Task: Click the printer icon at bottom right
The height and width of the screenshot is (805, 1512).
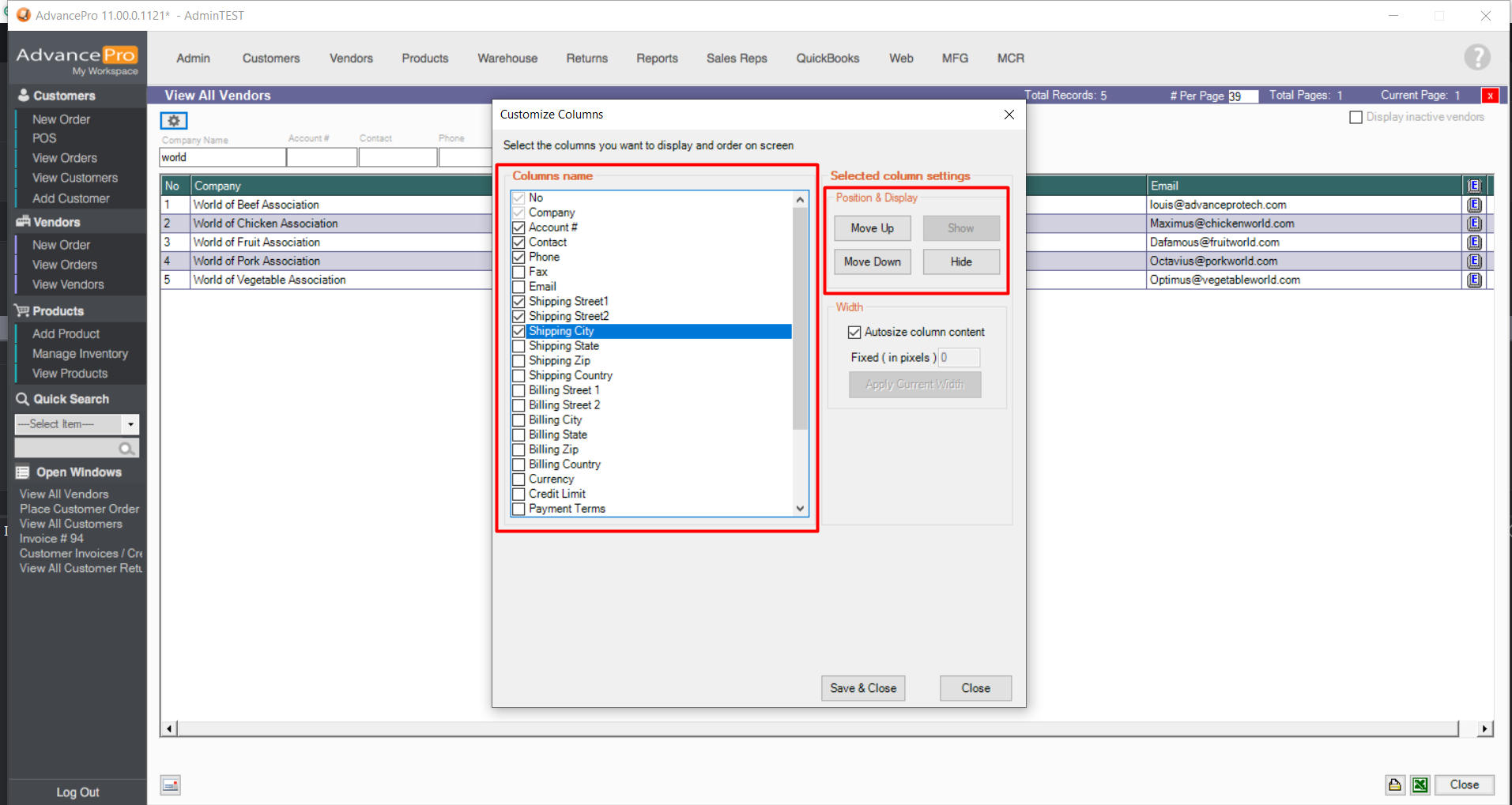Action: click(x=1395, y=784)
